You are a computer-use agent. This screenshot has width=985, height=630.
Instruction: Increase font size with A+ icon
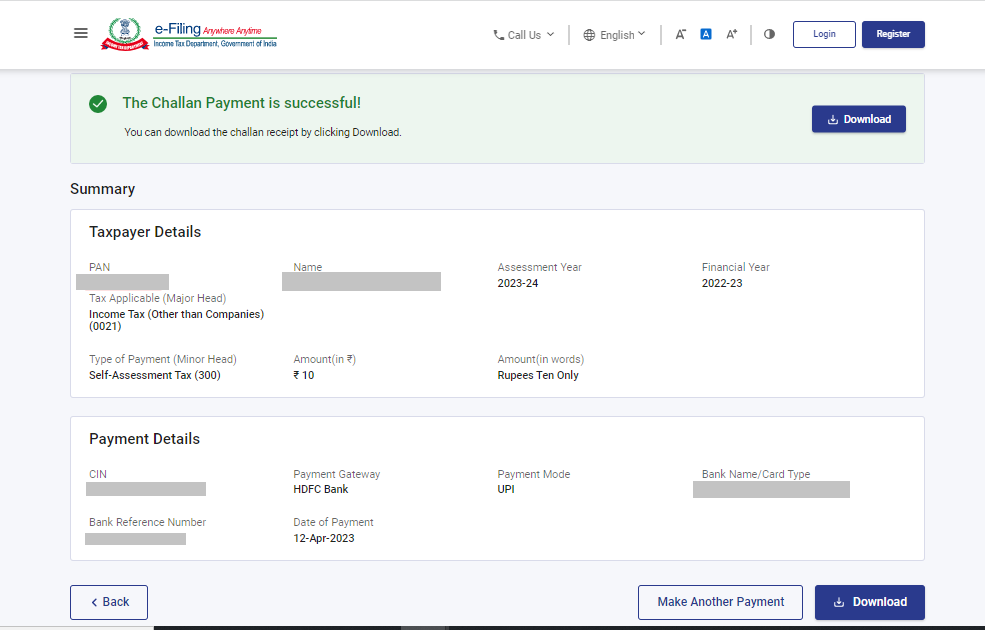click(732, 34)
